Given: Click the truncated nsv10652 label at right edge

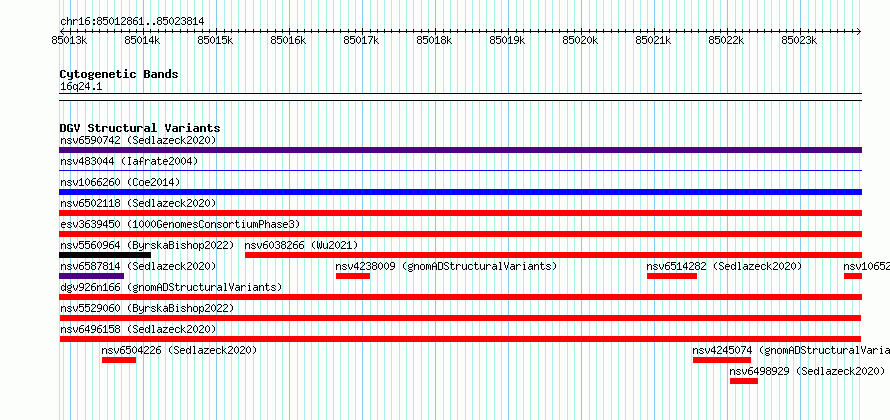Looking at the screenshot, I should pyautogui.click(x=866, y=266).
